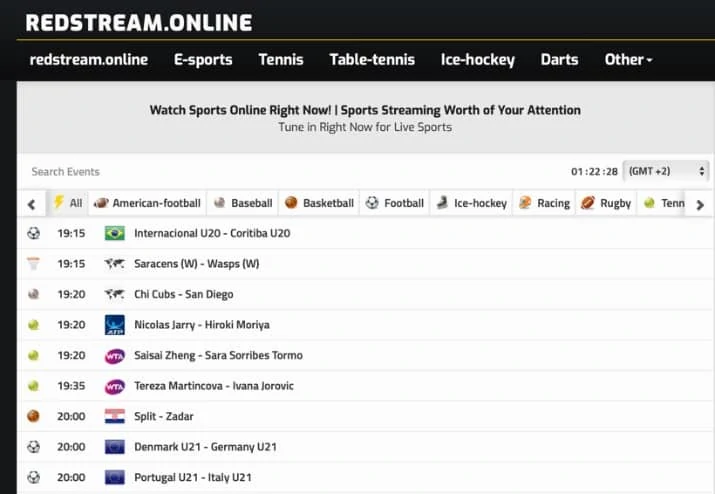Click the basketball icon next to Split - Zadar
Screen dimensions: 715x494
(34, 417)
